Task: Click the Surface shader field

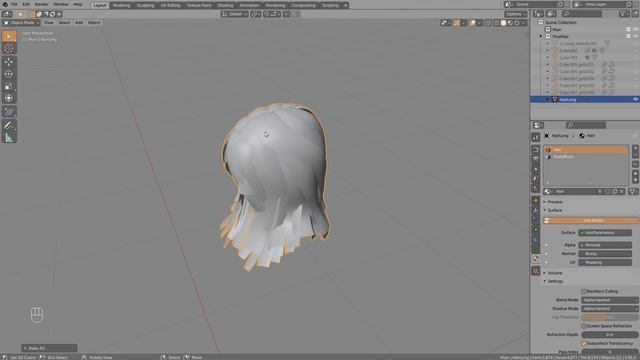Action: click(605, 233)
